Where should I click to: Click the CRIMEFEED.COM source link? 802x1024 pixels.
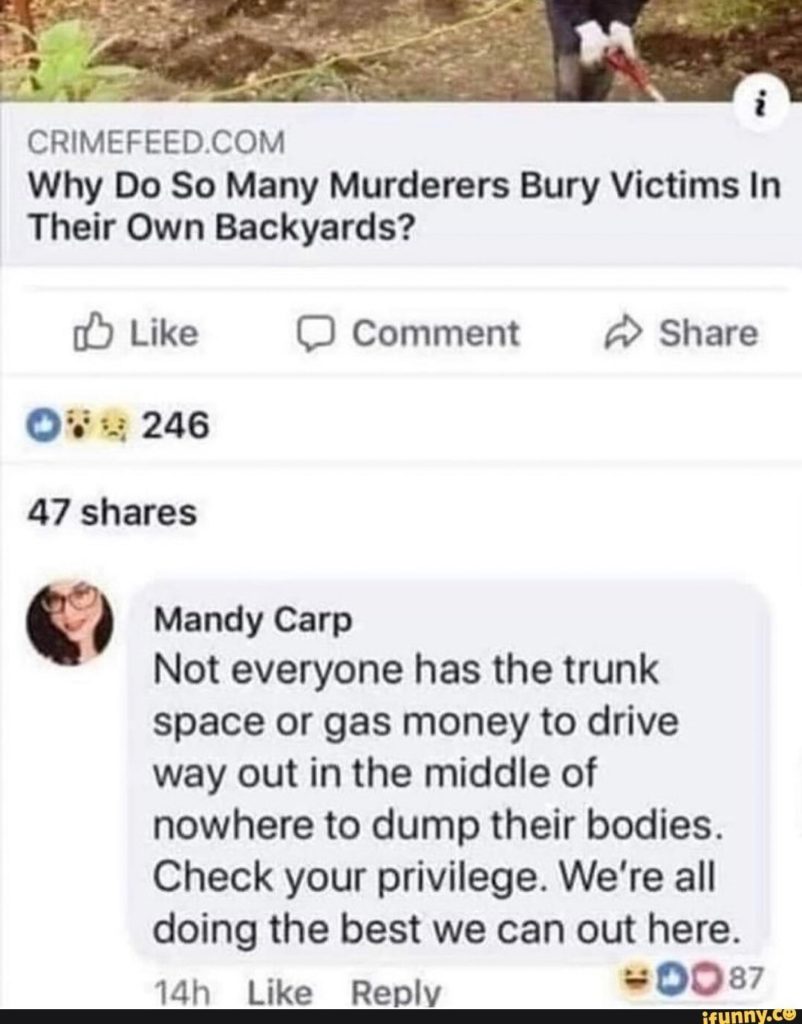click(x=156, y=142)
